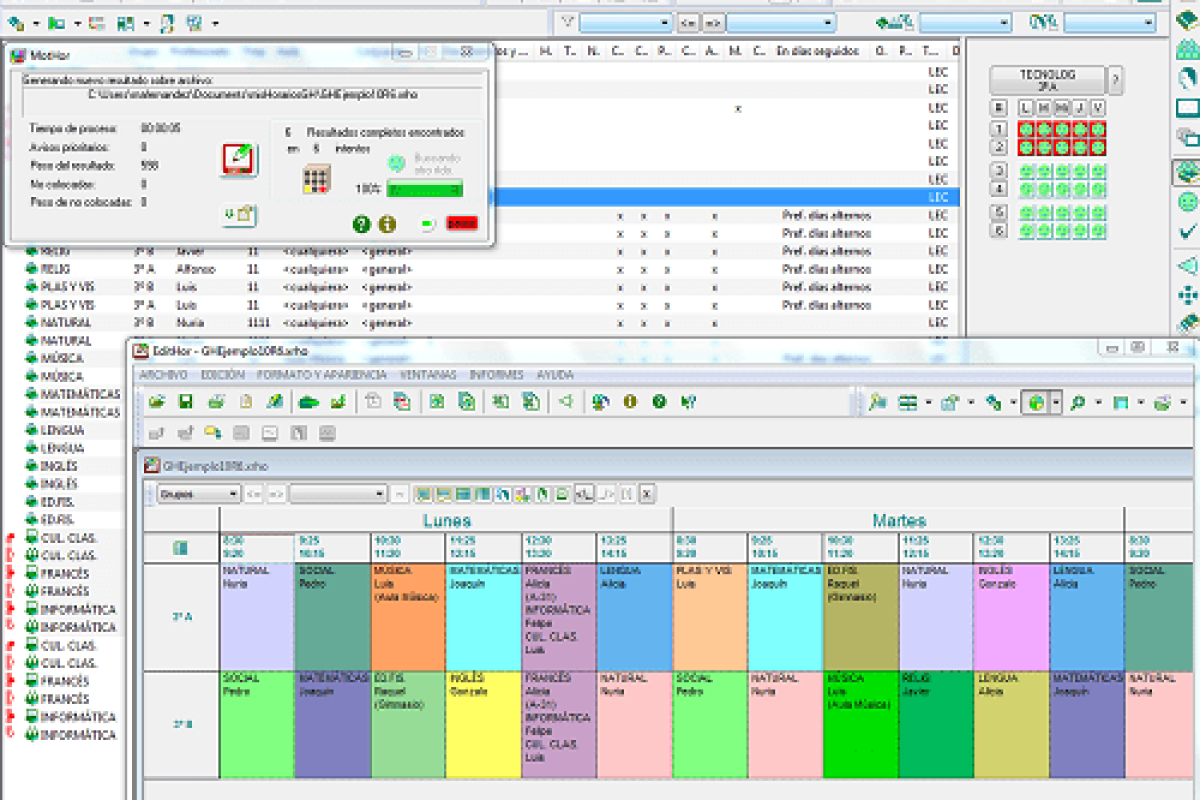Click the grid cube icon in MotHor
Image resolution: width=1200 pixels, height=800 pixels.
[317, 180]
